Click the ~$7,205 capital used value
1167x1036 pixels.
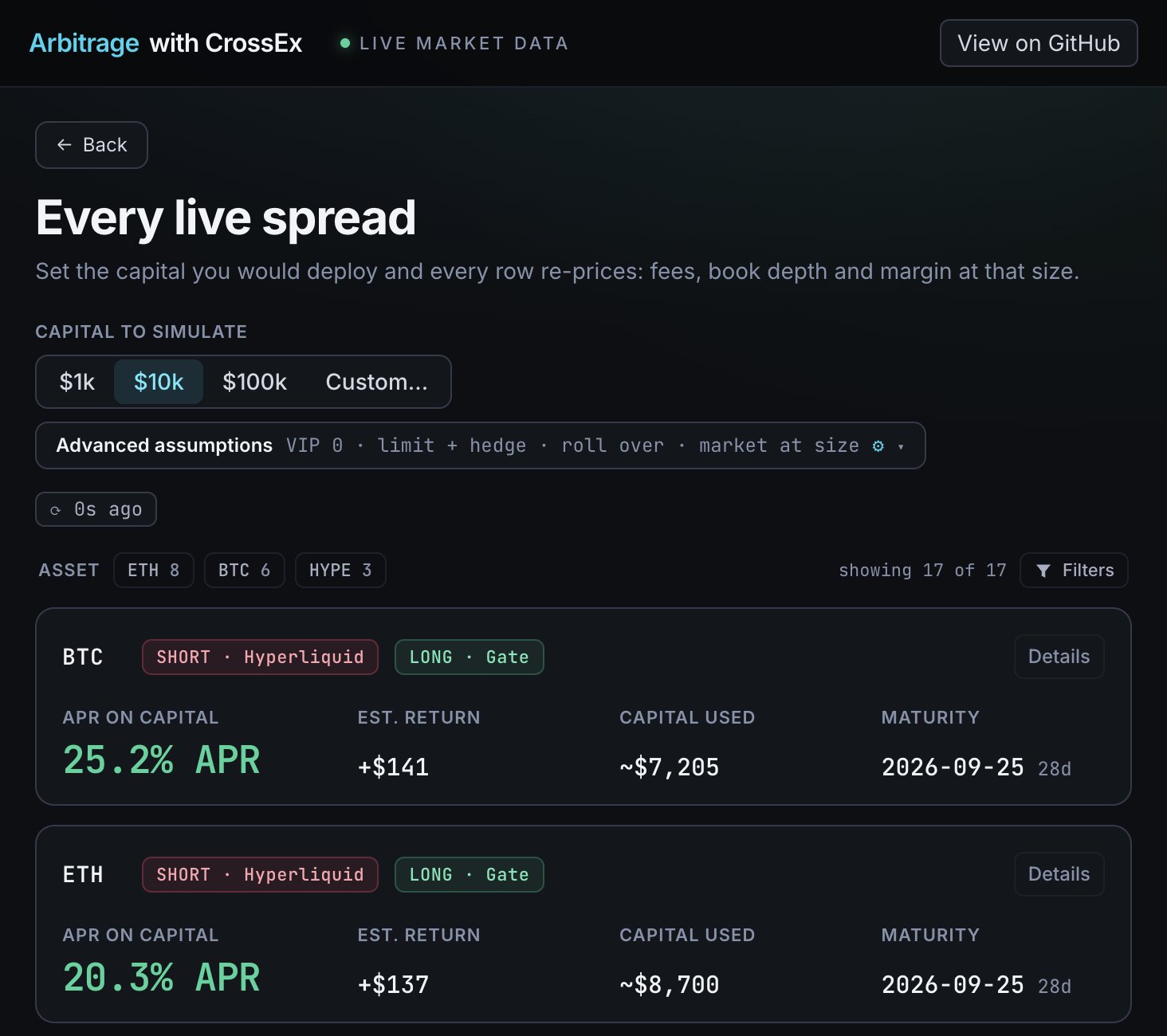[x=670, y=767]
